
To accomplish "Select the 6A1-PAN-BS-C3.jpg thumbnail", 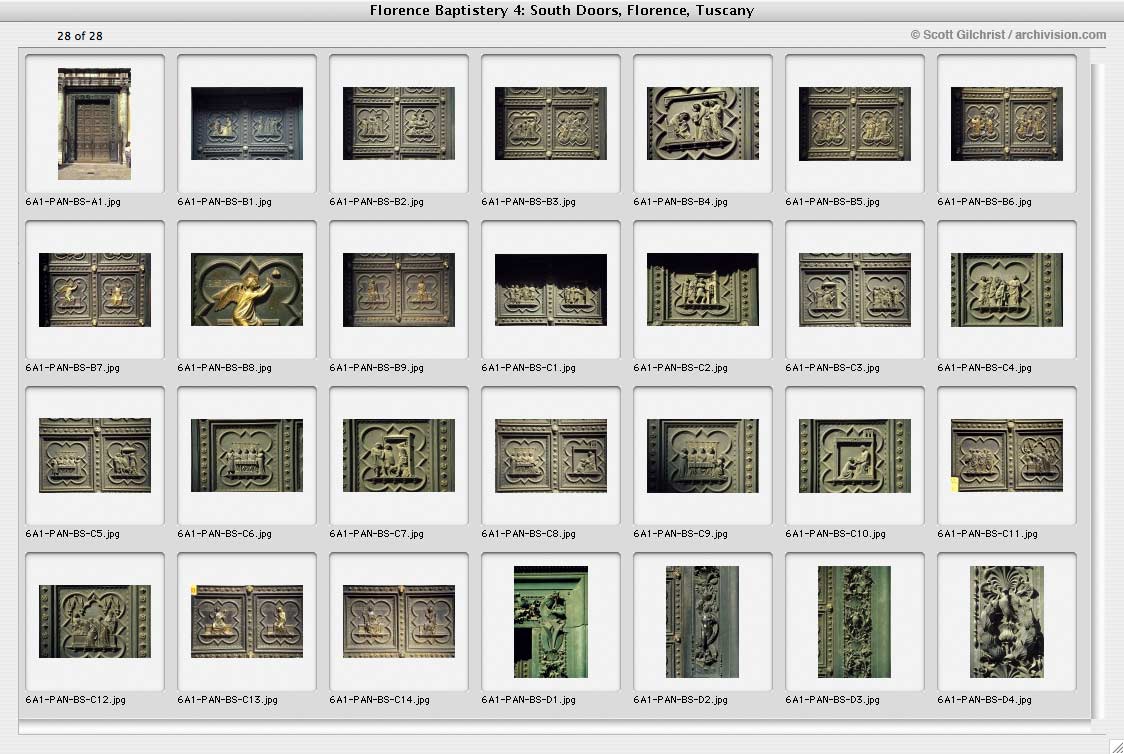I will [854, 290].
